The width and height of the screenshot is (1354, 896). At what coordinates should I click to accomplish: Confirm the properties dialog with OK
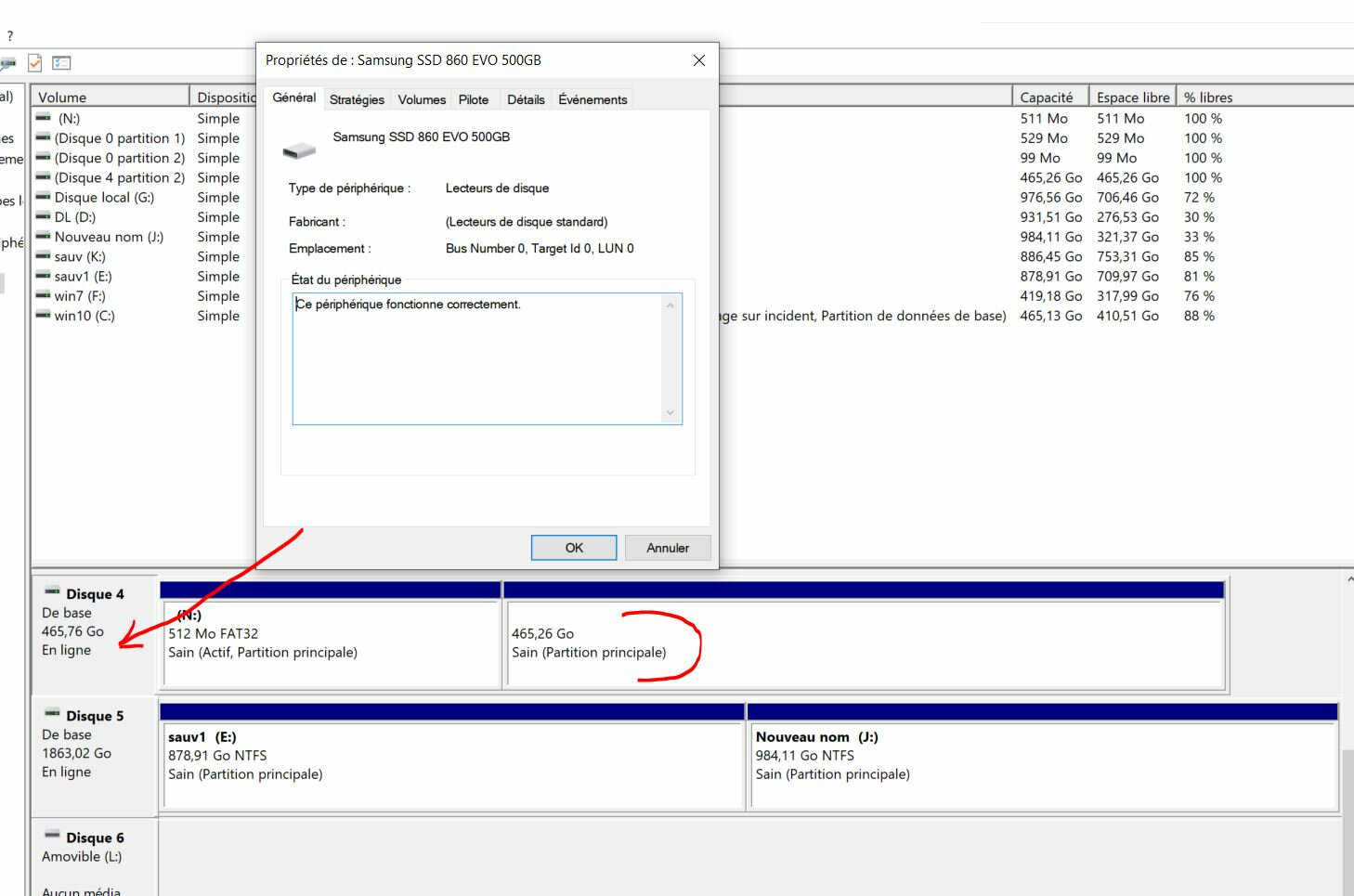[574, 548]
